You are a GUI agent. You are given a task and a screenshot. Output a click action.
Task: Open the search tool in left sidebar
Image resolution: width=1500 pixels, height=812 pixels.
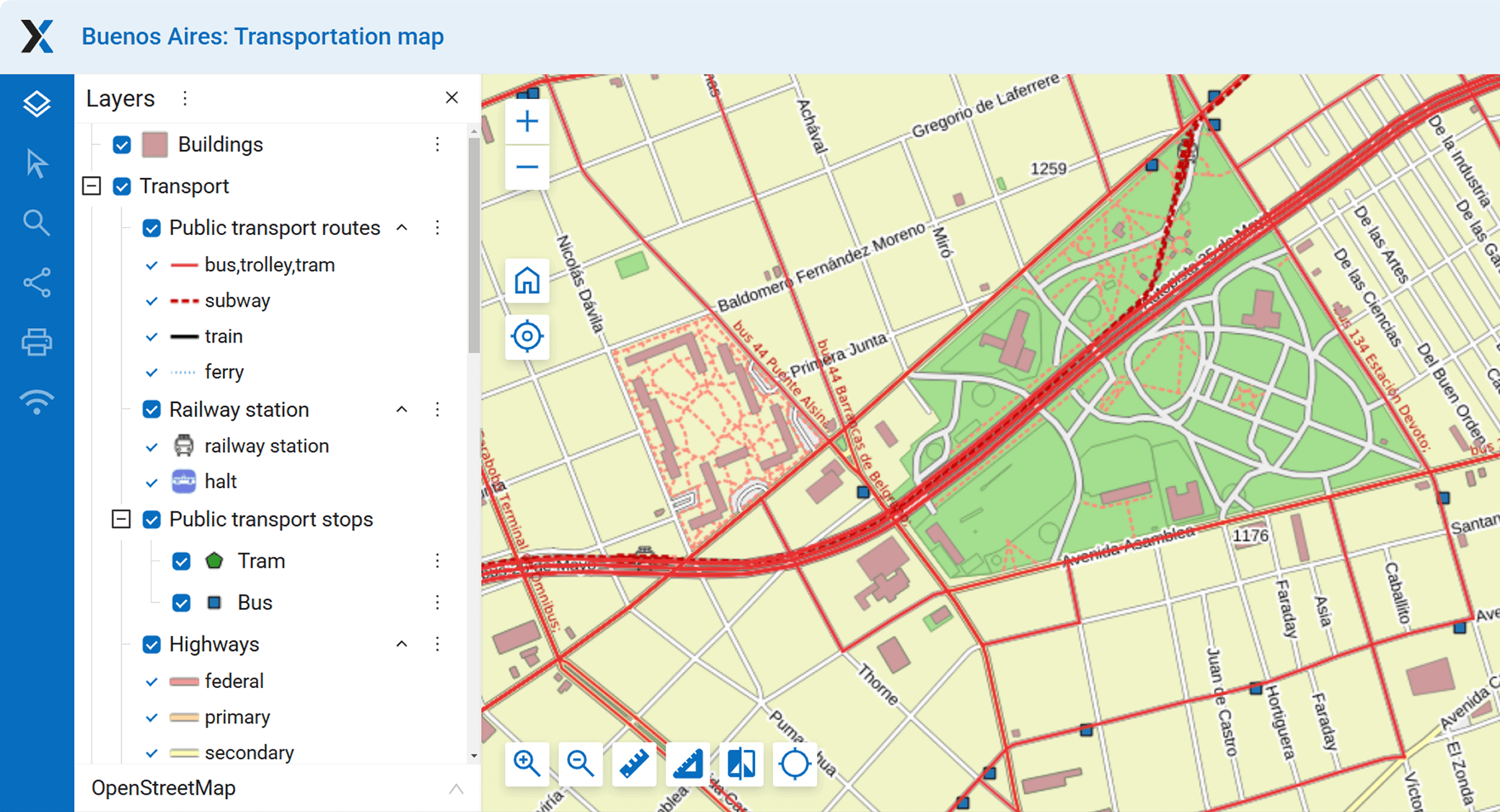pyautogui.click(x=36, y=223)
